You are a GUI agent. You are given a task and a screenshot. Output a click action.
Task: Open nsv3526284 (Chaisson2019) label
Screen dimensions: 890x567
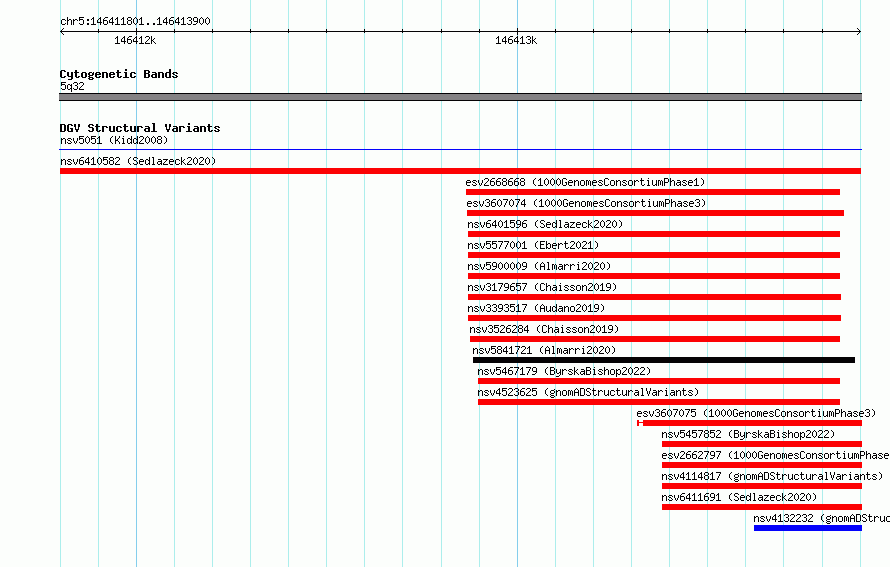pos(544,329)
